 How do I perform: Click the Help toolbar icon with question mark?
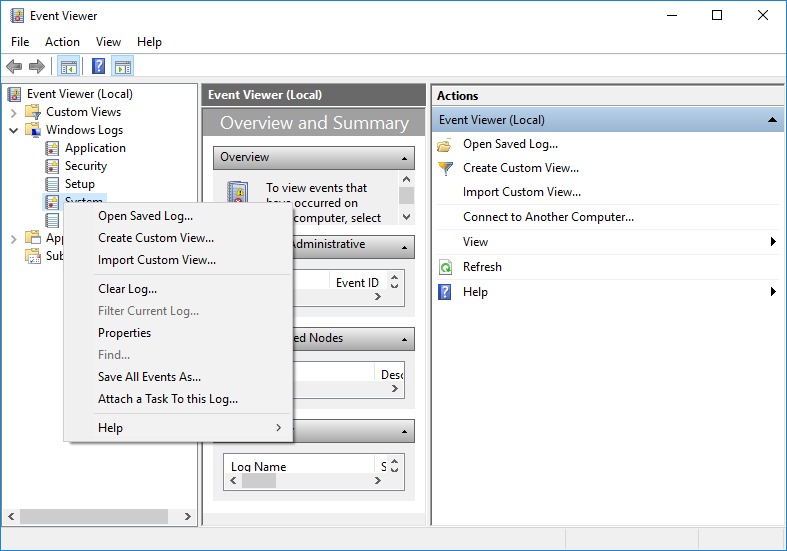pyautogui.click(x=99, y=67)
